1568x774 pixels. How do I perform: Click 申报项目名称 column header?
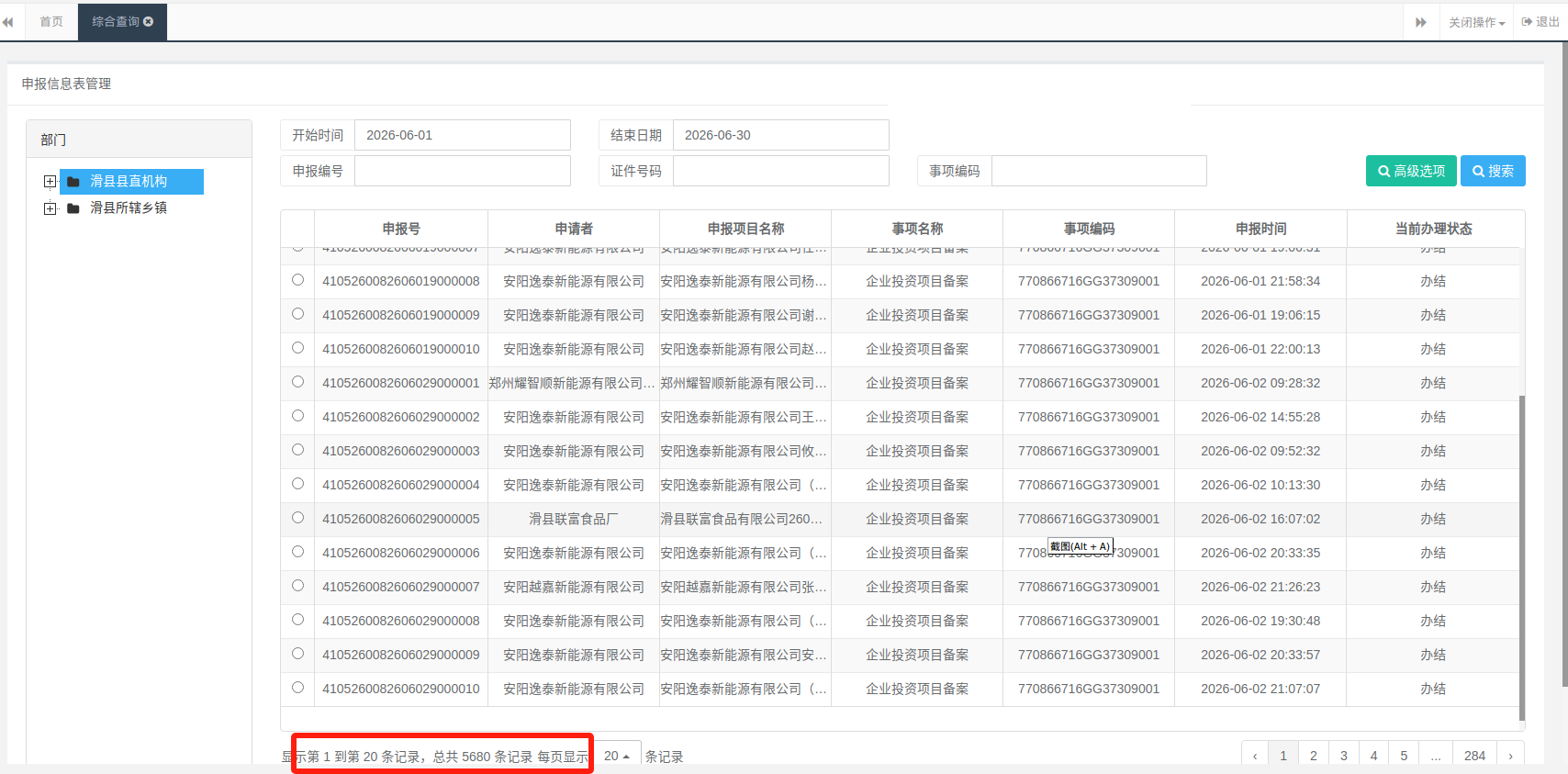(745, 229)
